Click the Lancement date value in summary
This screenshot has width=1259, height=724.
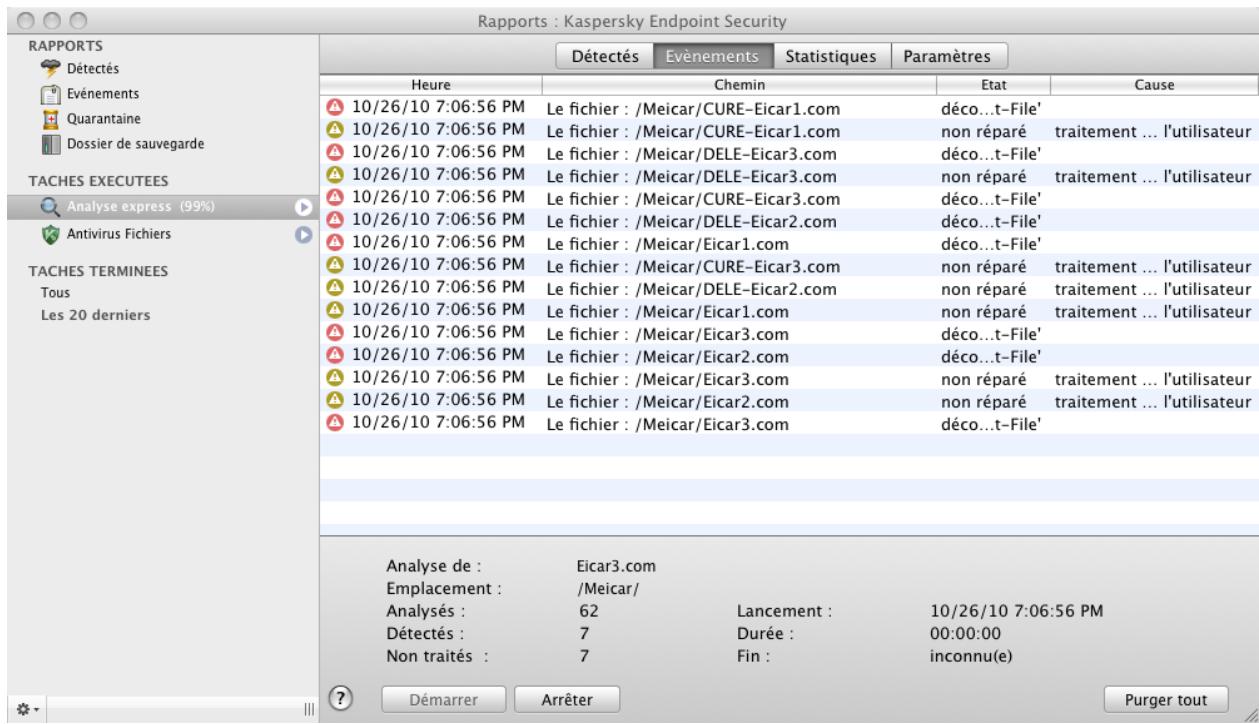pos(1016,610)
